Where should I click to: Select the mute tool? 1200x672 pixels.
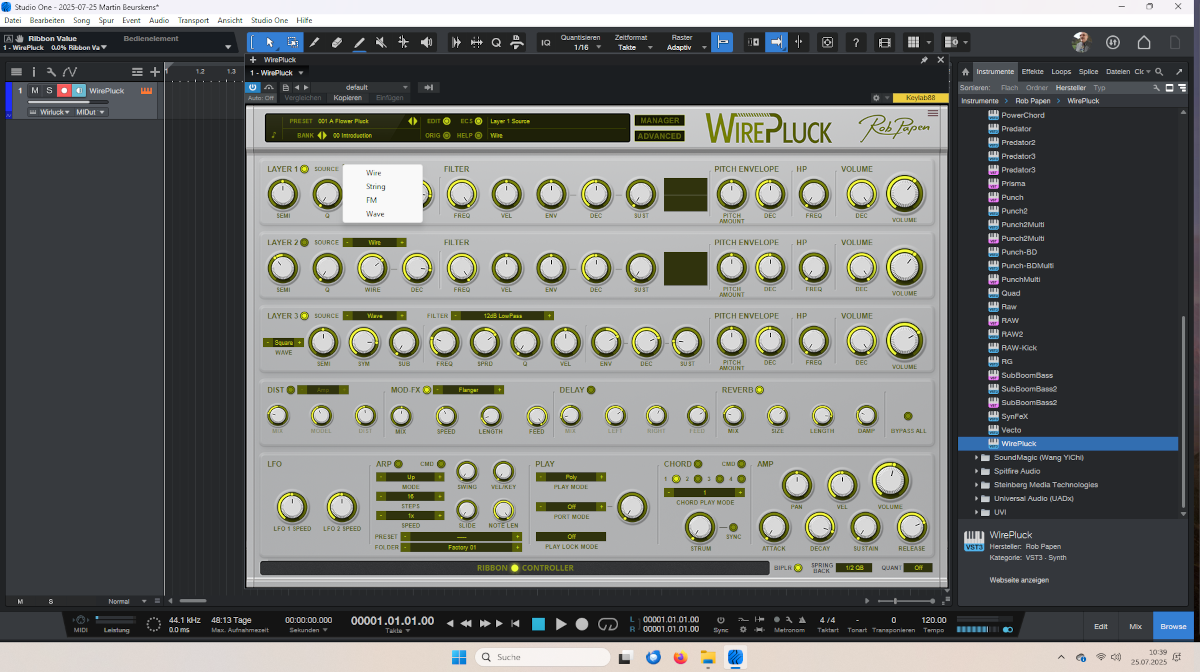[x=381, y=42]
